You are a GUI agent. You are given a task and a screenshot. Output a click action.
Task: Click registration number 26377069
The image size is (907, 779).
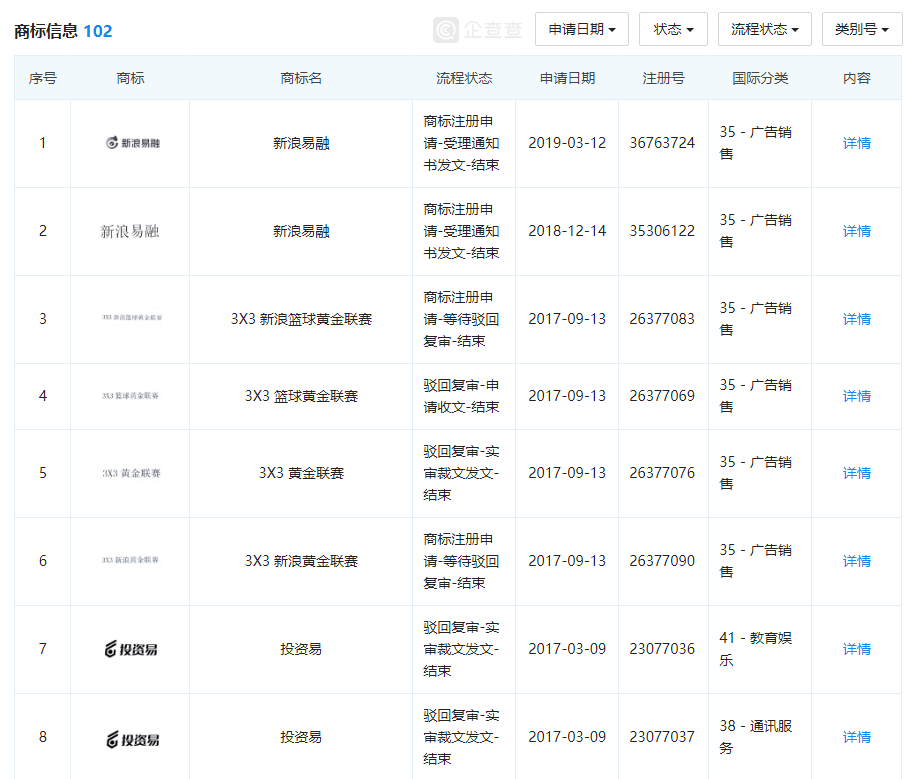pyautogui.click(x=662, y=396)
